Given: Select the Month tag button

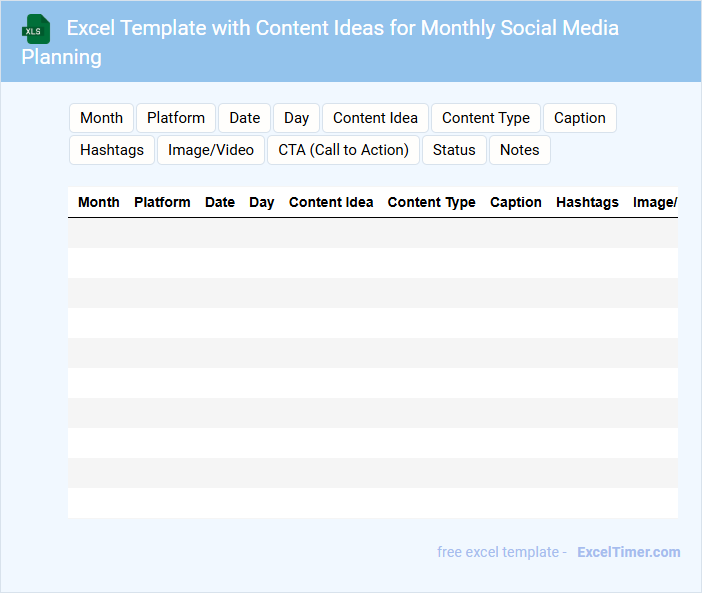Looking at the screenshot, I should click(x=101, y=118).
